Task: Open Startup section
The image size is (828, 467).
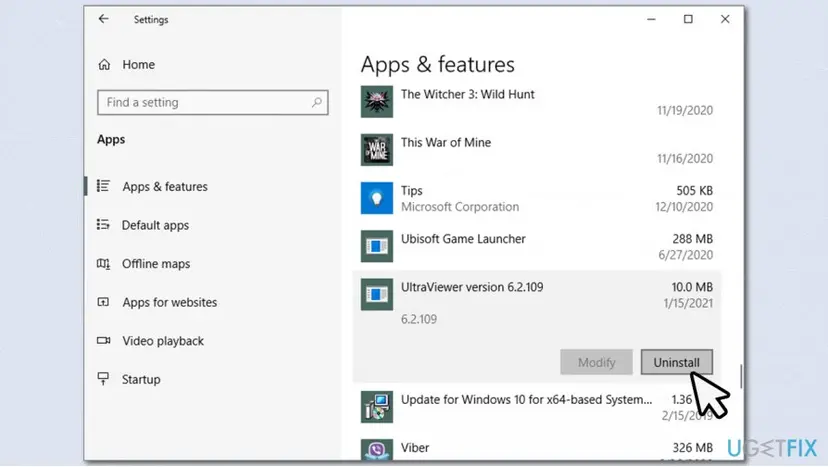Action: 141,379
